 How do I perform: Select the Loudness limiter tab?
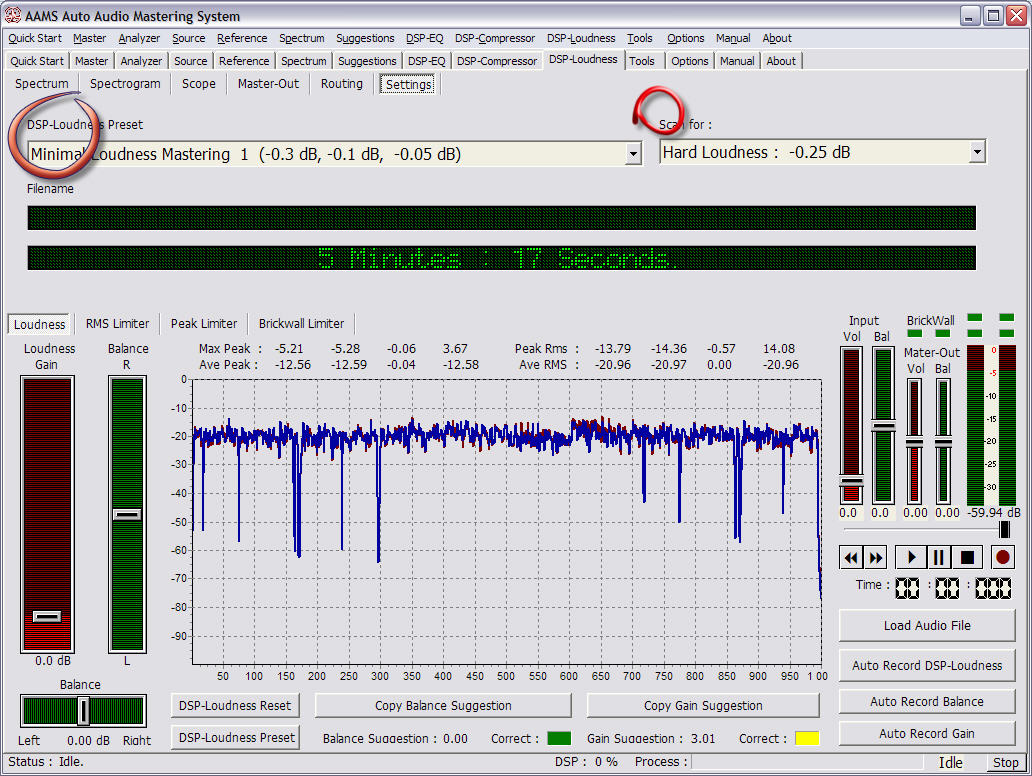39,324
